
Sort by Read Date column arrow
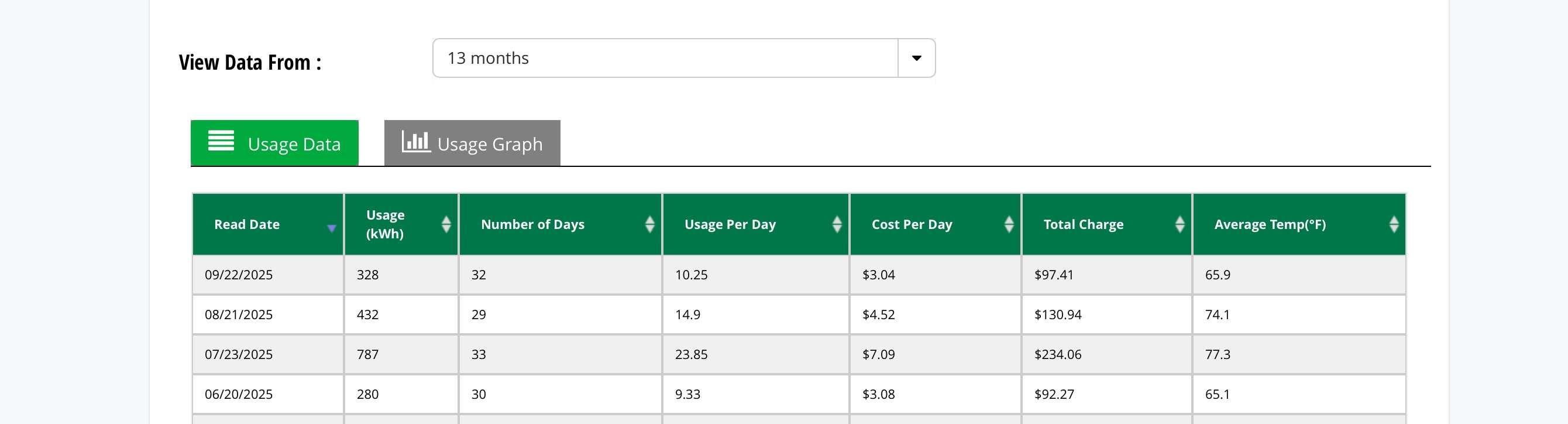332,228
